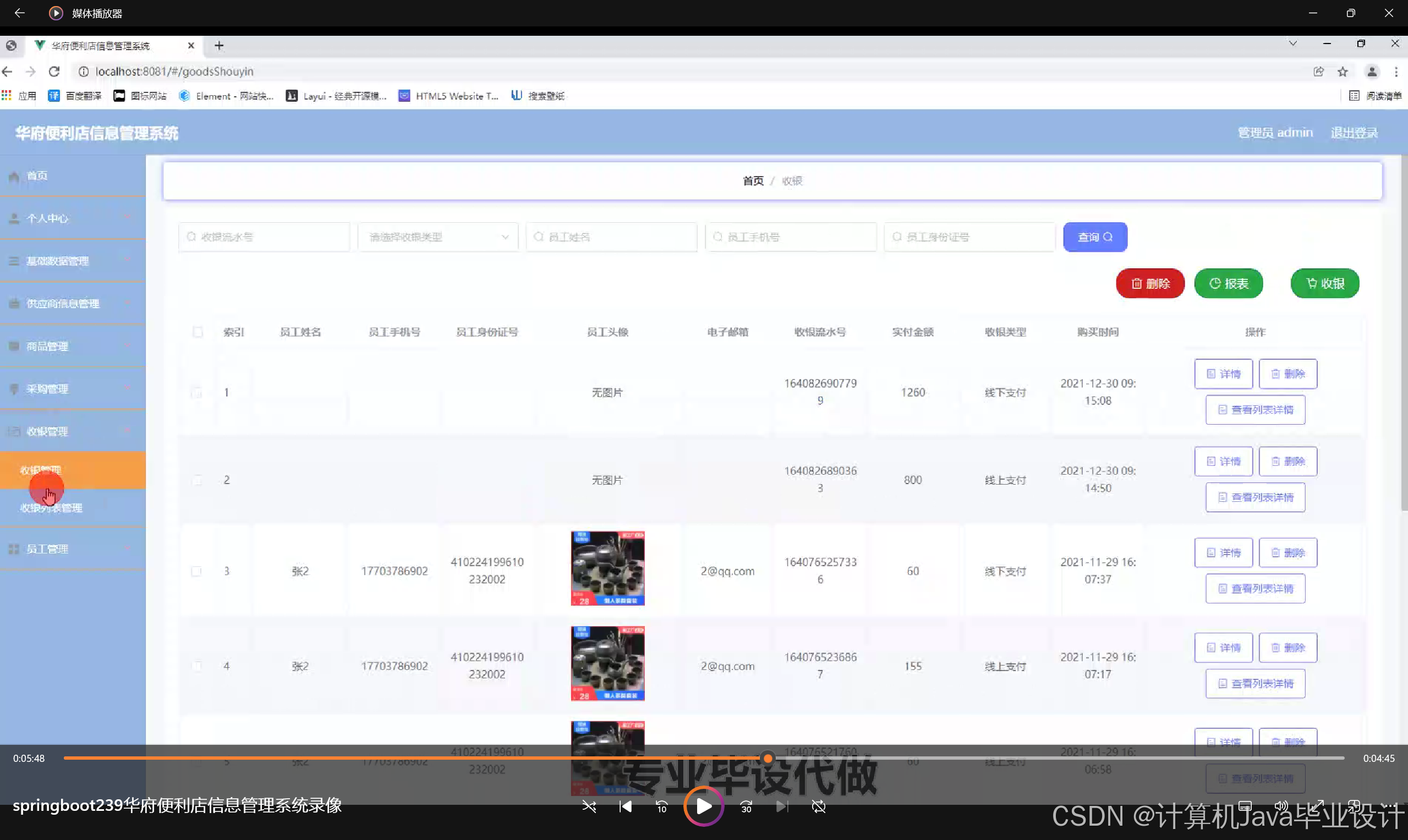This screenshot has width=1408, height=840.
Task: Skip forward 30 seconds in player
Action: click(746, 806)
